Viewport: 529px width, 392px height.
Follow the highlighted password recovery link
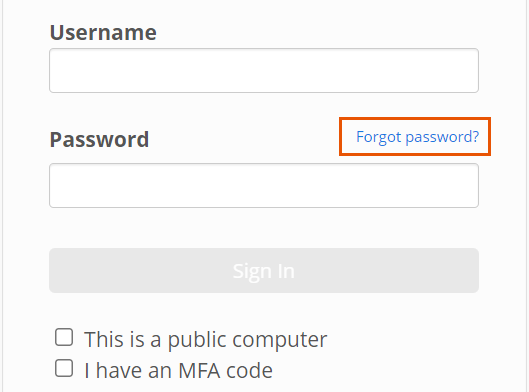tap(417, 137)
